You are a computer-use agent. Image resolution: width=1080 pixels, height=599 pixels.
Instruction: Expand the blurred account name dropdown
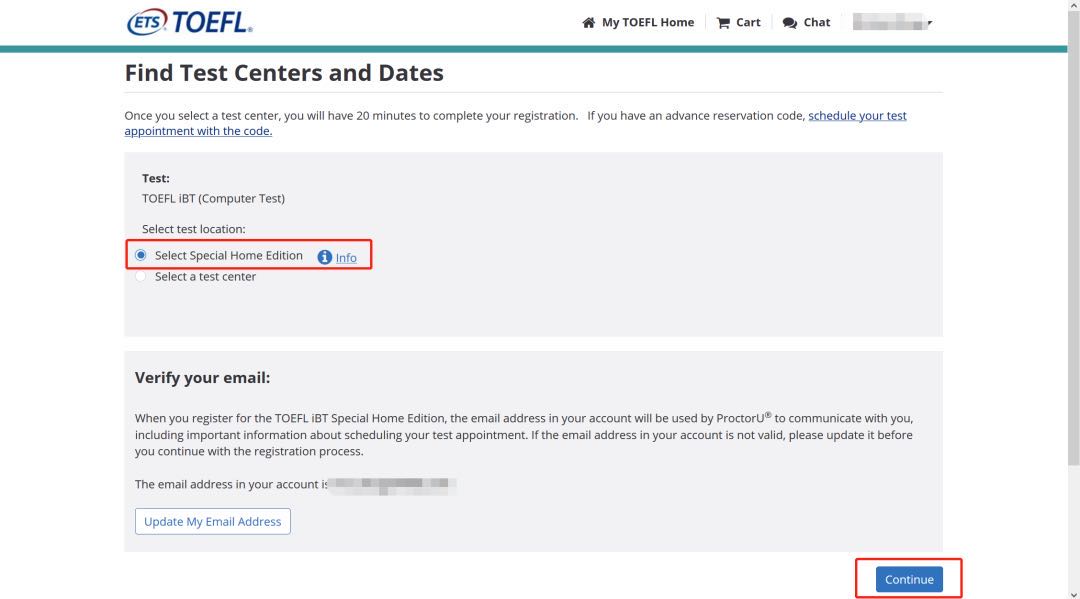click(x=893, y=22)
